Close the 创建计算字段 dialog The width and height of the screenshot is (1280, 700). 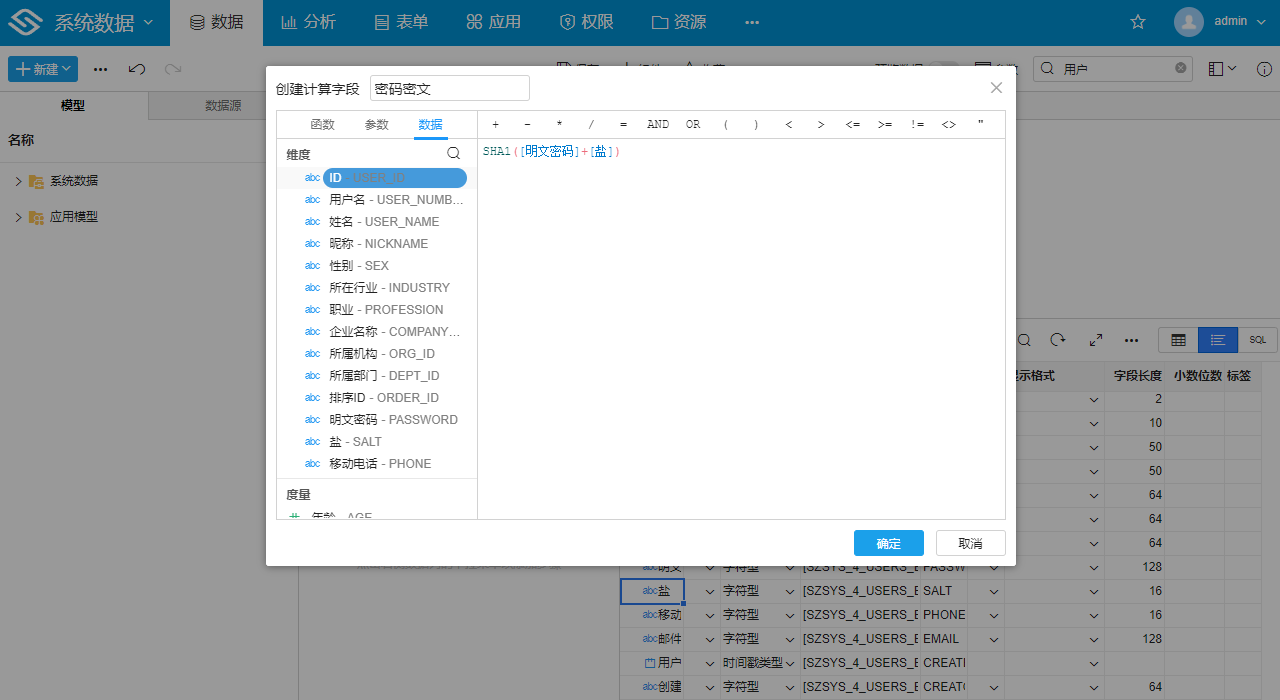pos(996,88)
